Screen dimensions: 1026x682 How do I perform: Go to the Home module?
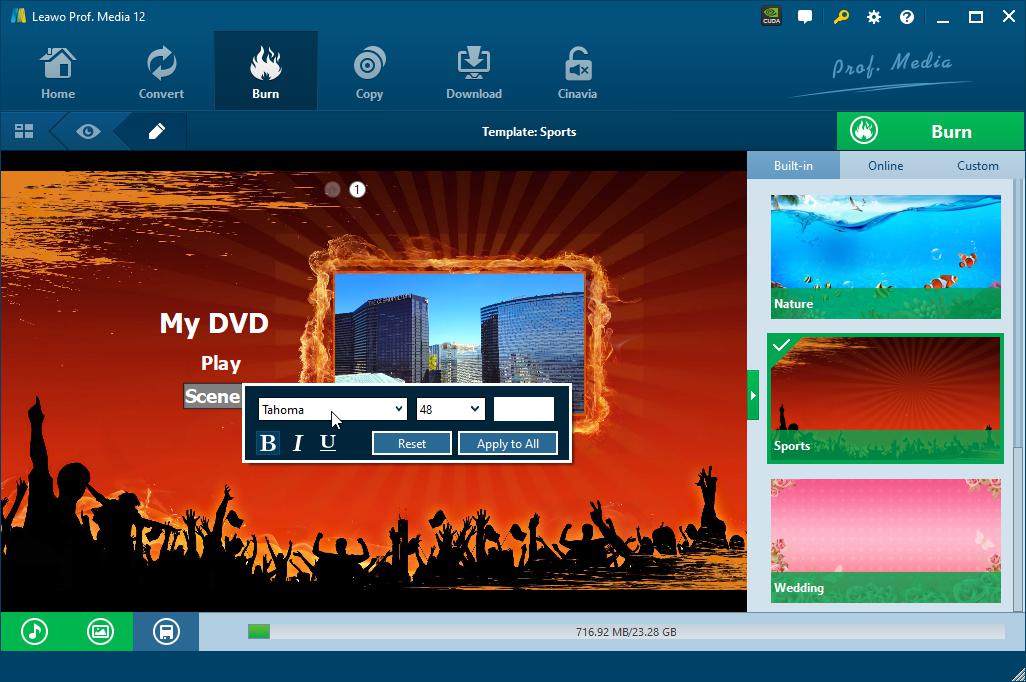[58, 73]
